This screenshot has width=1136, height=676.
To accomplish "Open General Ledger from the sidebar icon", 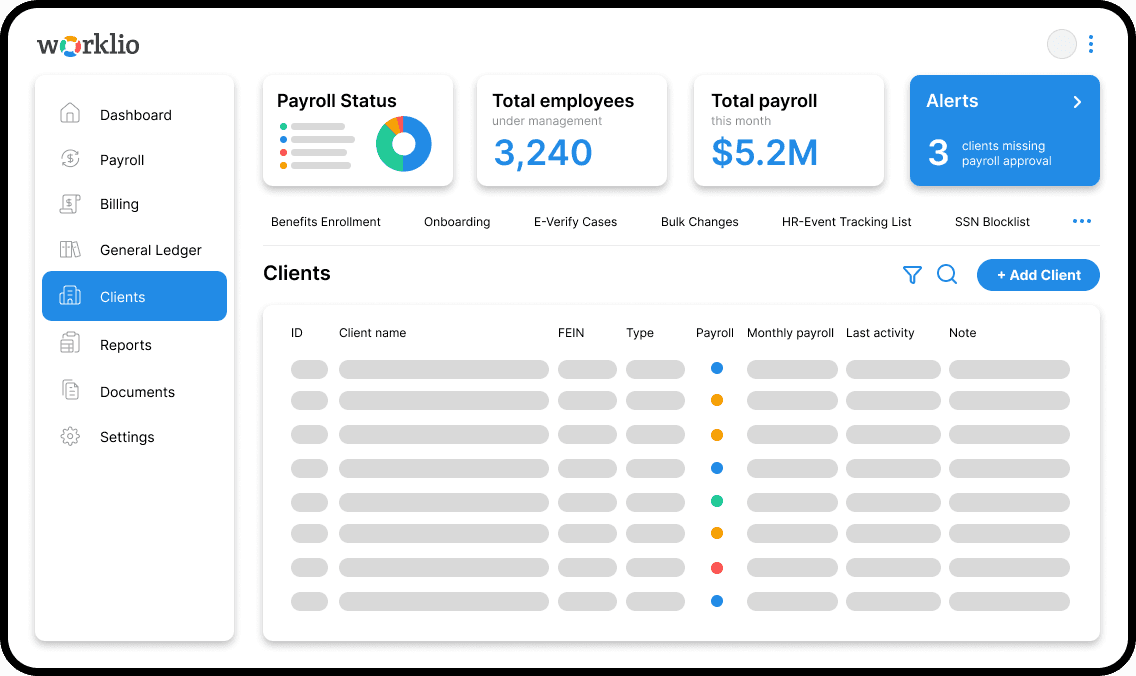I will 70,249.
